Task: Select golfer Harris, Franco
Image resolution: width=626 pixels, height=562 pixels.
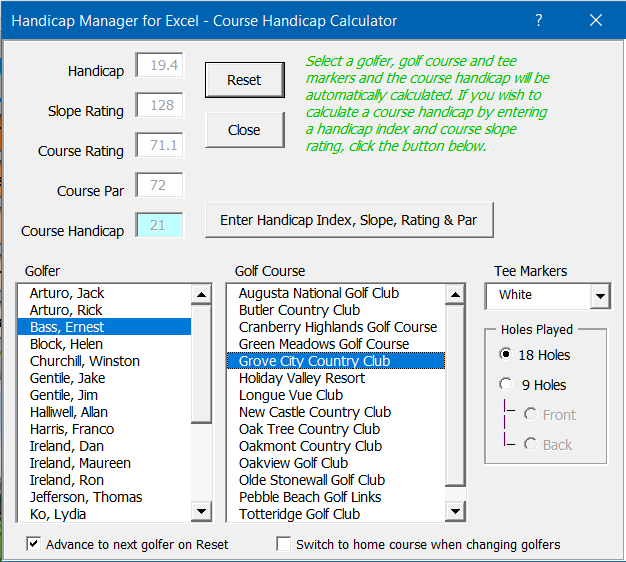Action: pyautogui.click(x=105, y=429)
